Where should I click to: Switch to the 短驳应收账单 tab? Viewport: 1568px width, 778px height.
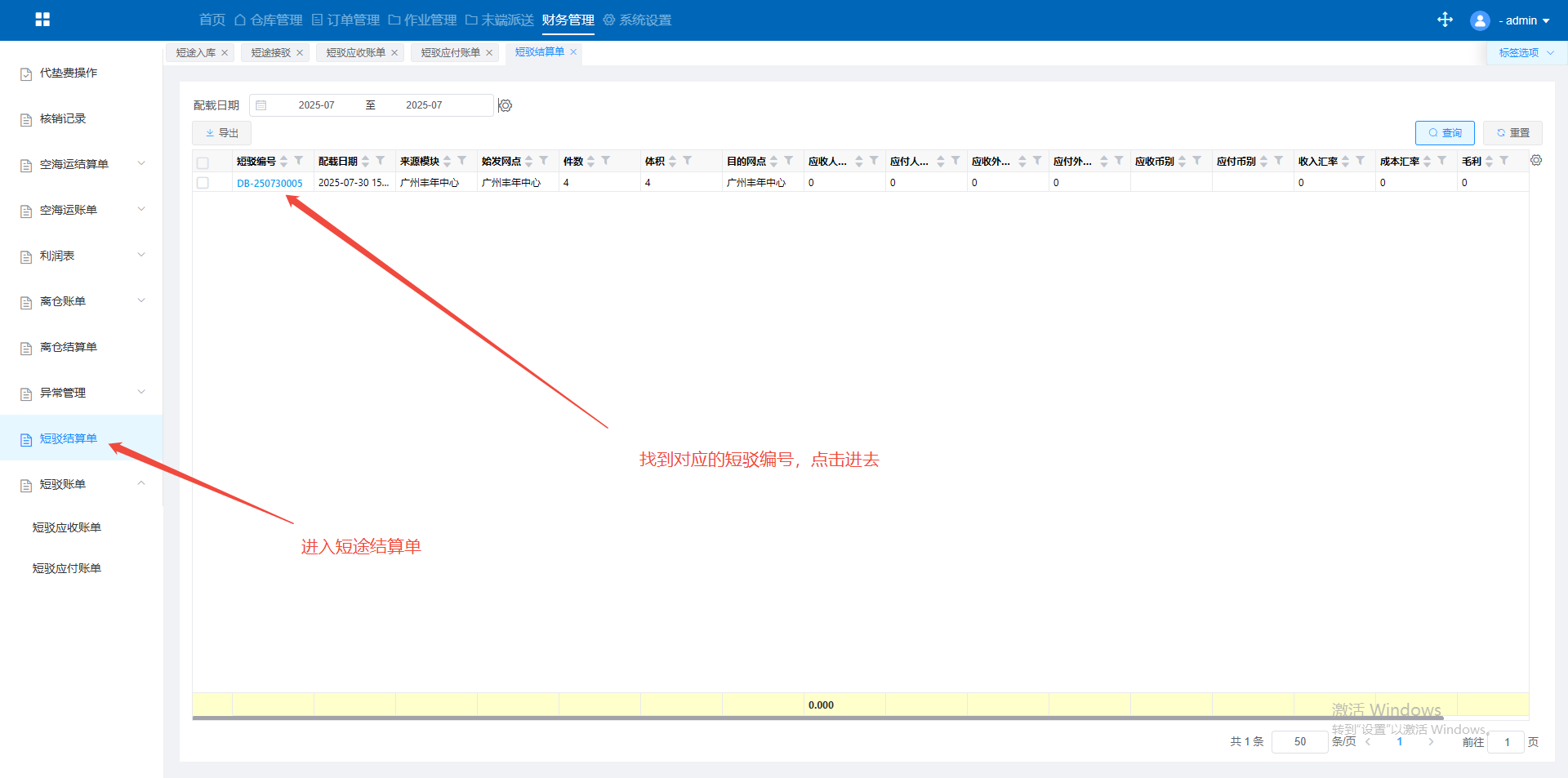pyautogui.click(x=355, y=53)
